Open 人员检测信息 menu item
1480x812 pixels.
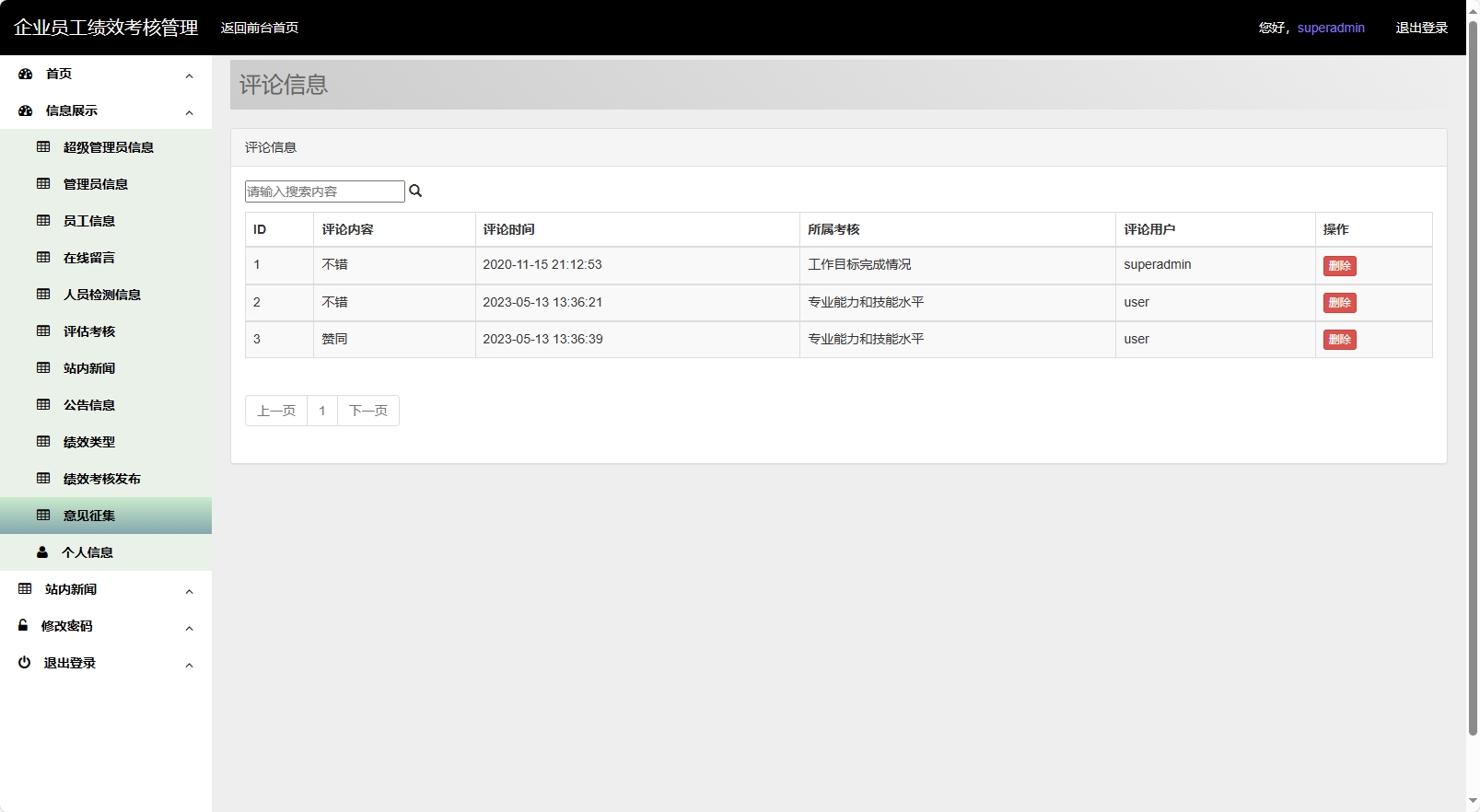(x=106, y=295)
